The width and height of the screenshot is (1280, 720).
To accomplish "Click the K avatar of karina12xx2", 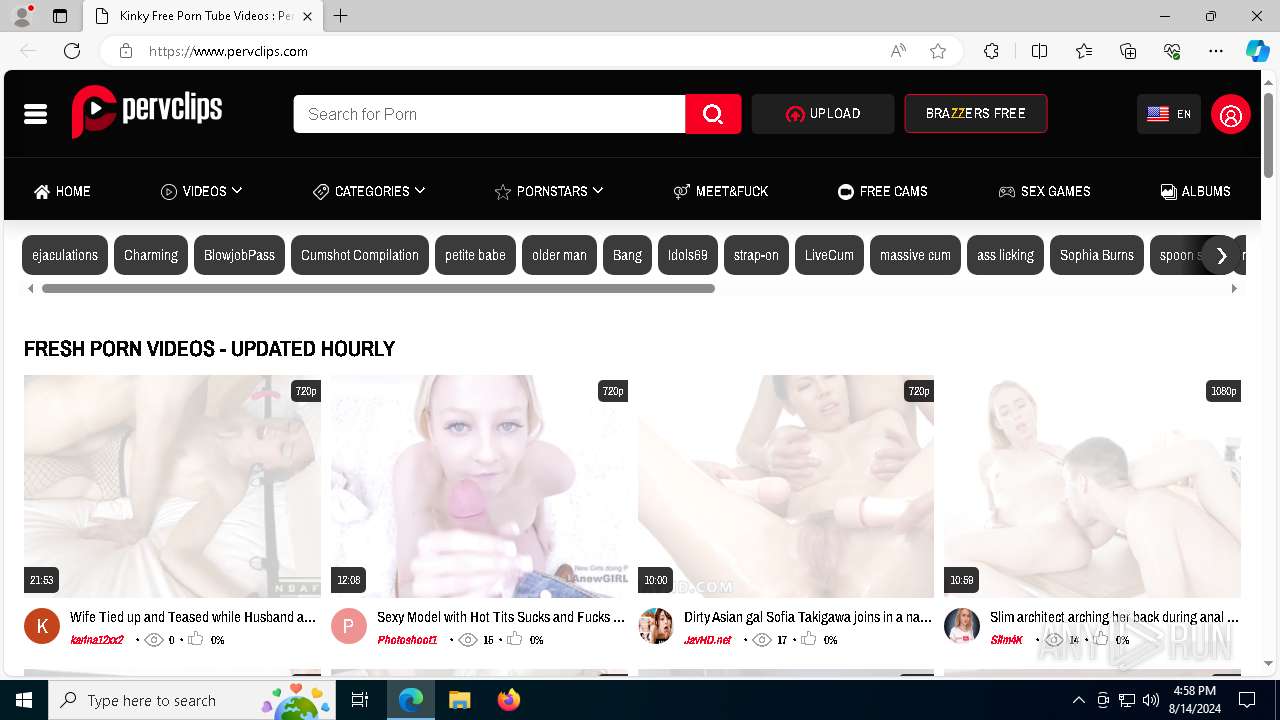I will (42, 626).
